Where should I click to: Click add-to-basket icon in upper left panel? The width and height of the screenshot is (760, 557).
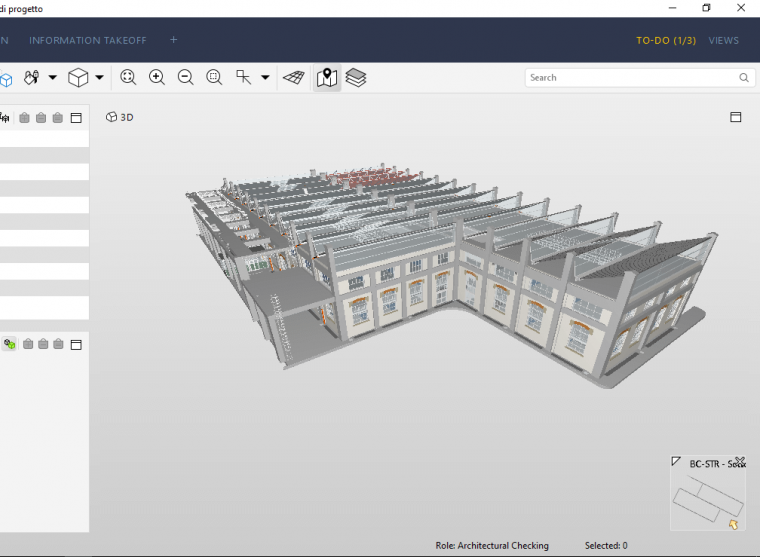(x=25, y=118)
